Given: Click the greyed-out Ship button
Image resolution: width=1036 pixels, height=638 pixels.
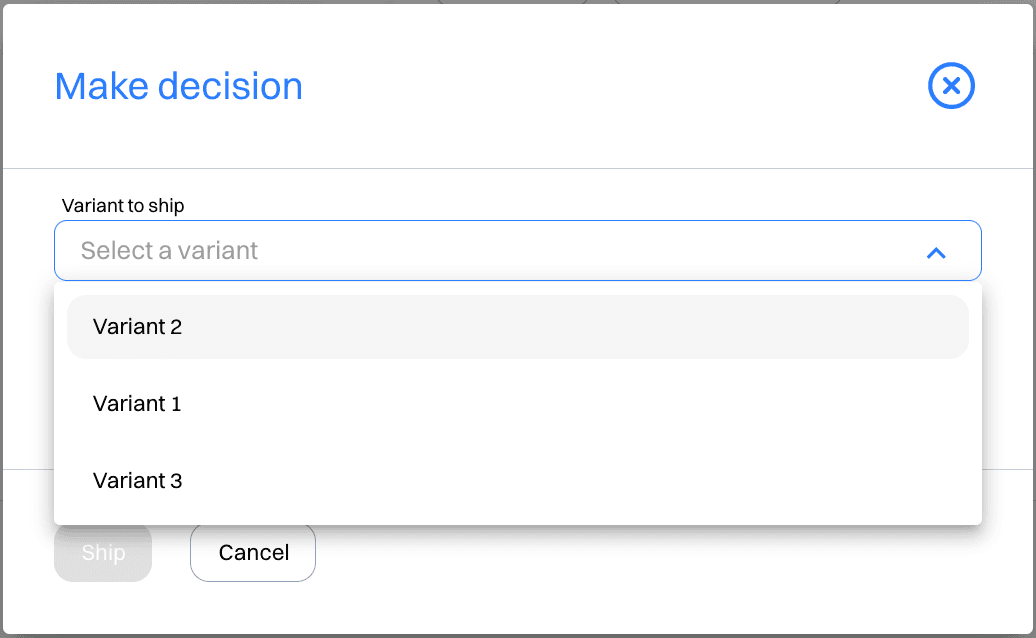Looking at the screenshot, I should click(103, 553).
